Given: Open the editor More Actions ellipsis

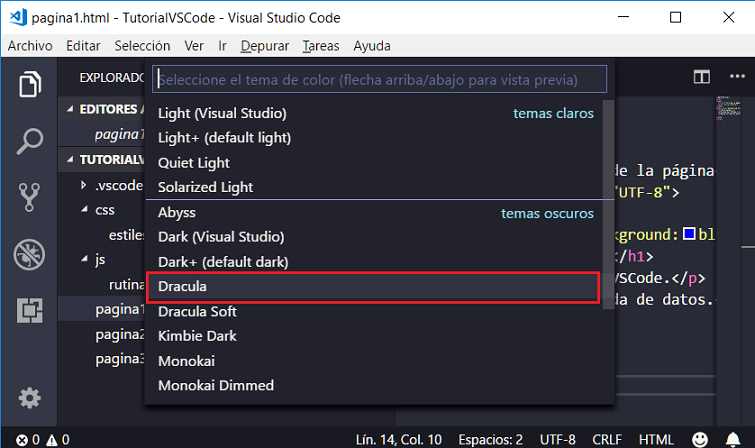Looking at the screenshot, I should pyautogui.click(x=733, y=77).
